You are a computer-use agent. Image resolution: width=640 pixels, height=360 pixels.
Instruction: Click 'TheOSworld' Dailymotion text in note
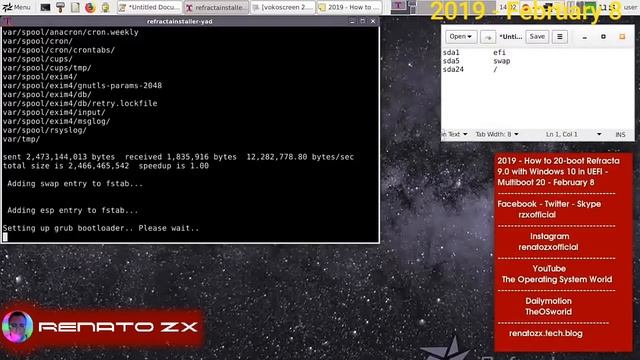click(x=548, y=312)
